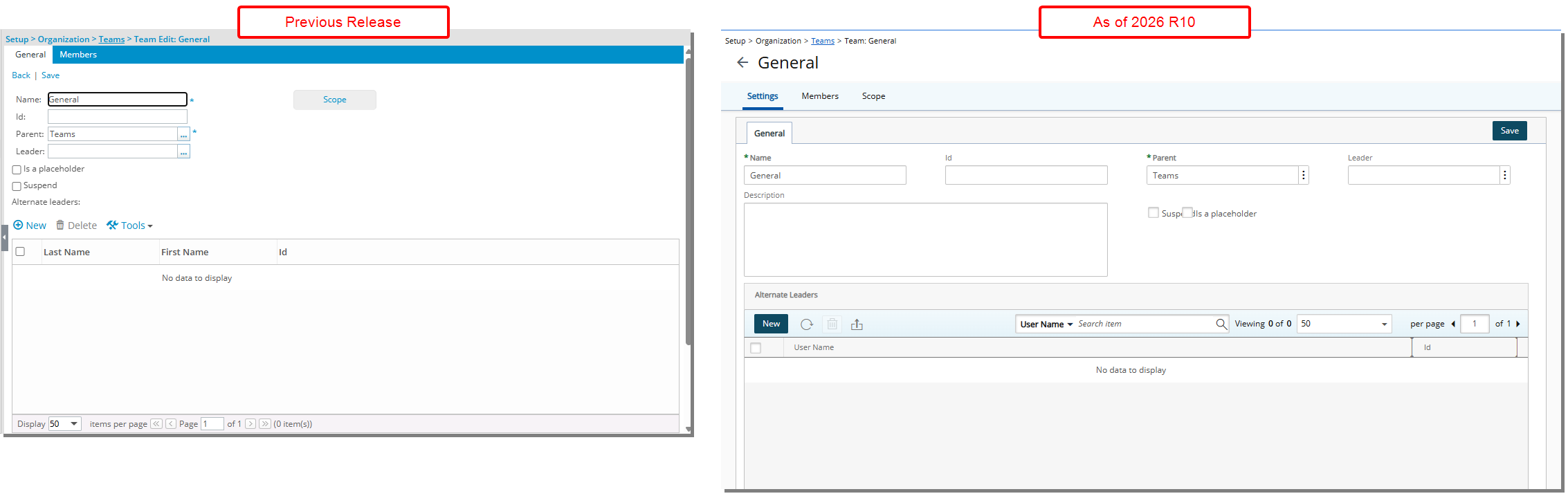The height and width of the screenshot is (496, 1568).
Task: Open the User Name search filter dropdown
Action: click(x=1046, y=324)
